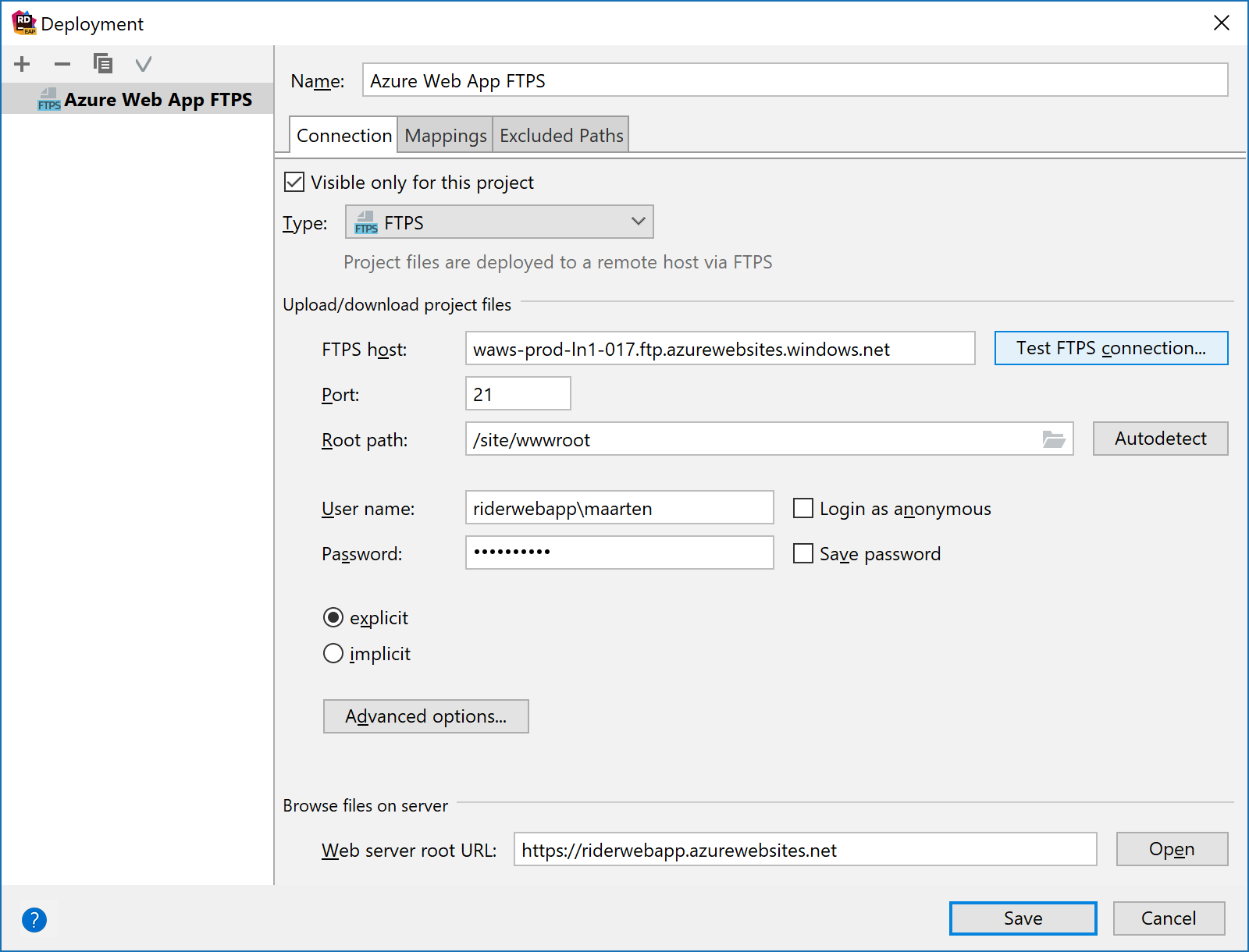Viewport: 1249px width, 952px height.
Task: Test the FTPS connection
Action: pyautogui.click(x=1110, y=348)
